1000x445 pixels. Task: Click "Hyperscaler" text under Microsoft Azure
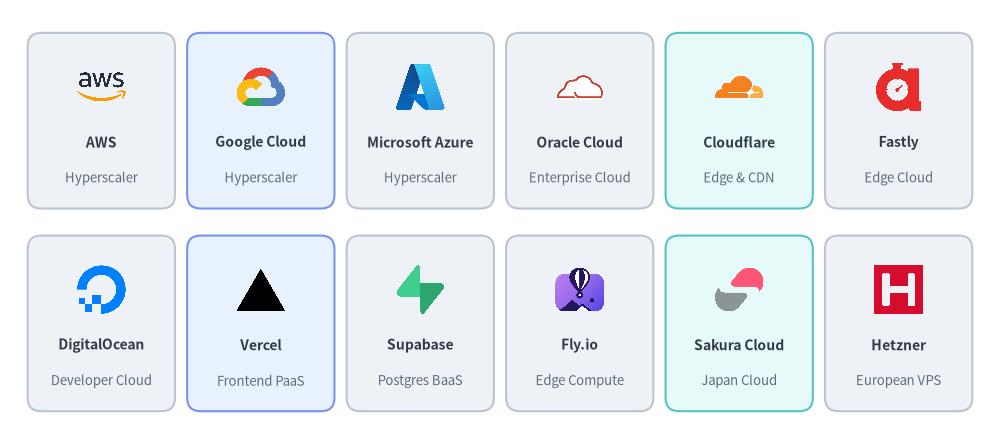[x=420, y=177]
